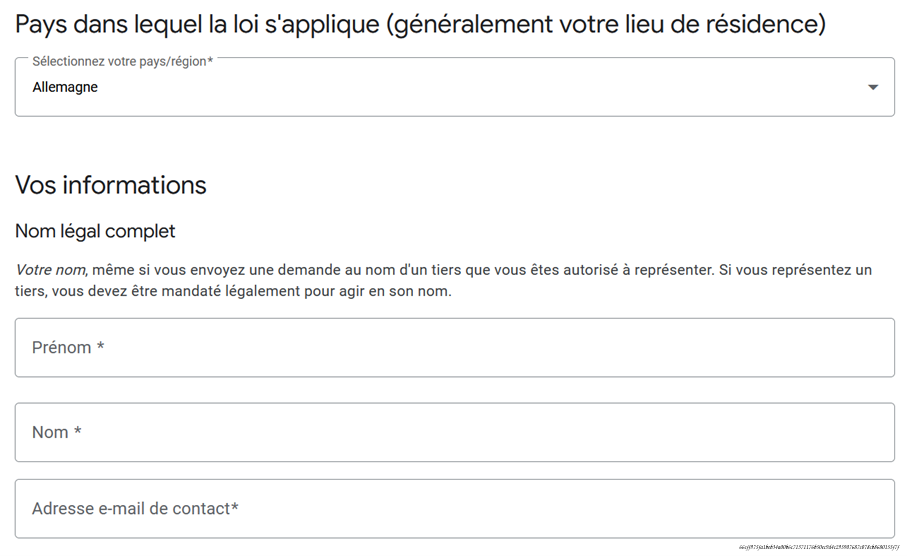Click the parenthetical 'généralement votre lieu de résidence'
The height and width of the screenshot is (556, 907).
point(605,24)
